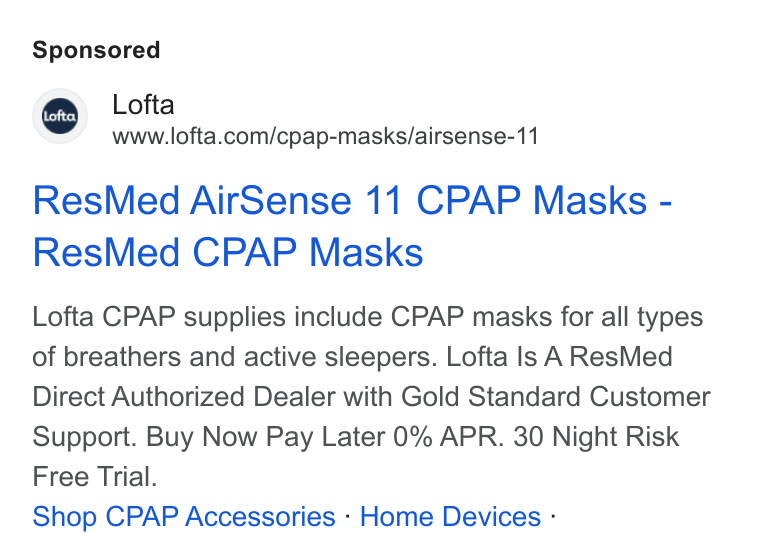This screenshot has width=760, height=558.
Task: Click the 'active sleepers' phrase in the description
Action: (x=337, y=357)
